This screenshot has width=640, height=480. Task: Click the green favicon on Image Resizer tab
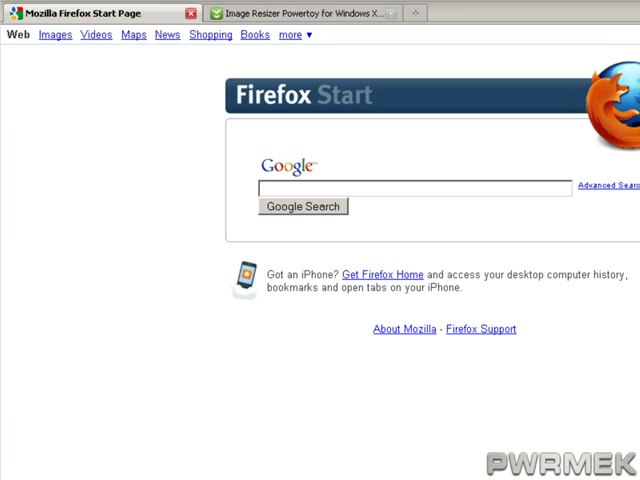point(216,13)
